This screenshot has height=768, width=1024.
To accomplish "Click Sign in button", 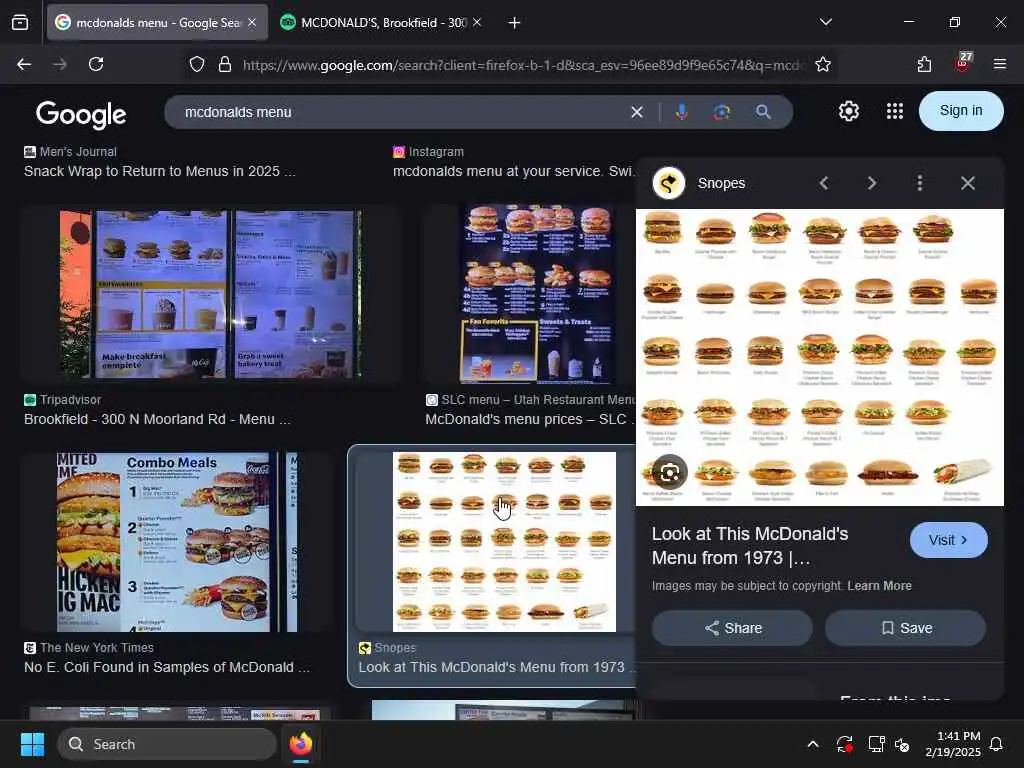I will (x=961, y=111).
